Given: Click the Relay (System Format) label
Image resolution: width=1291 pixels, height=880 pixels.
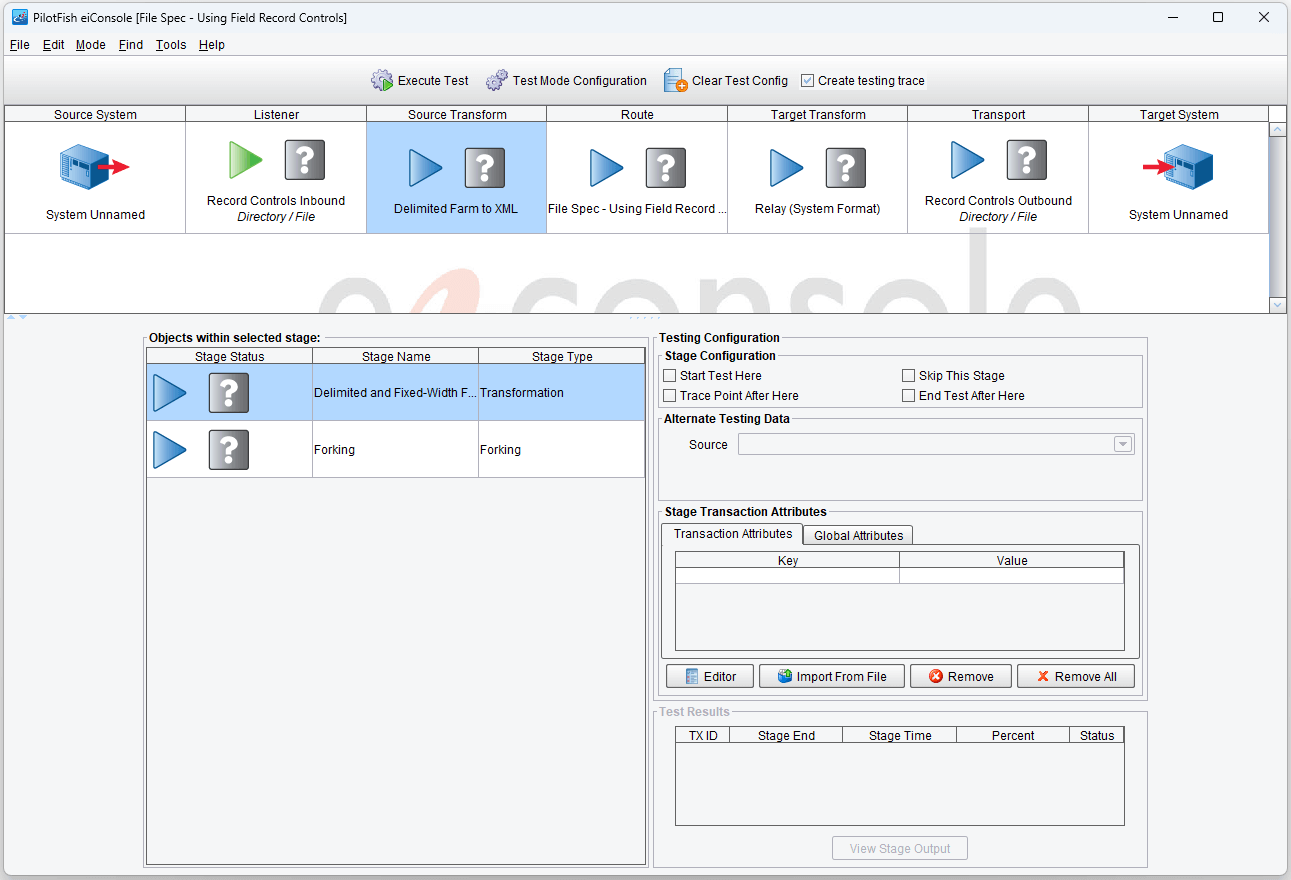Looking at the screenshot, I should point(818,209).
